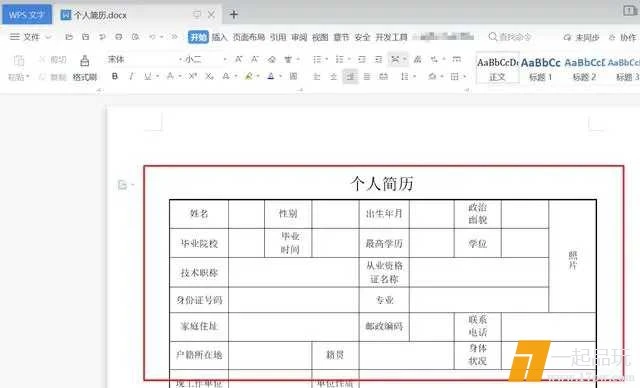Click the Format Painter icon
This screenshot has height=388, width=640.
pos(84,61)
